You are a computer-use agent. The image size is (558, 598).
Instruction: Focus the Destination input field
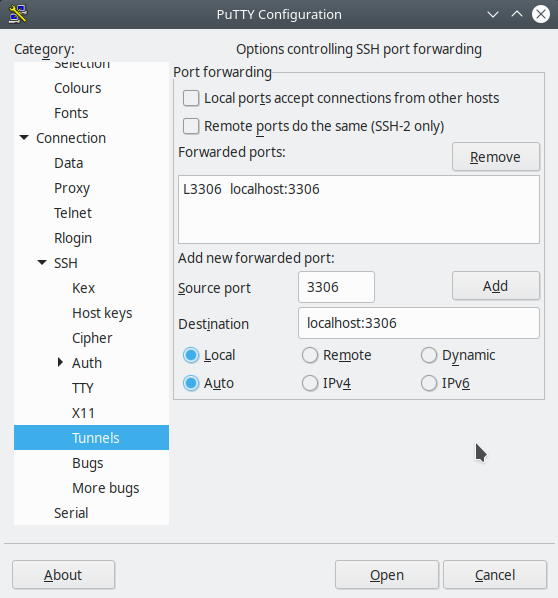tap(418, 323)
